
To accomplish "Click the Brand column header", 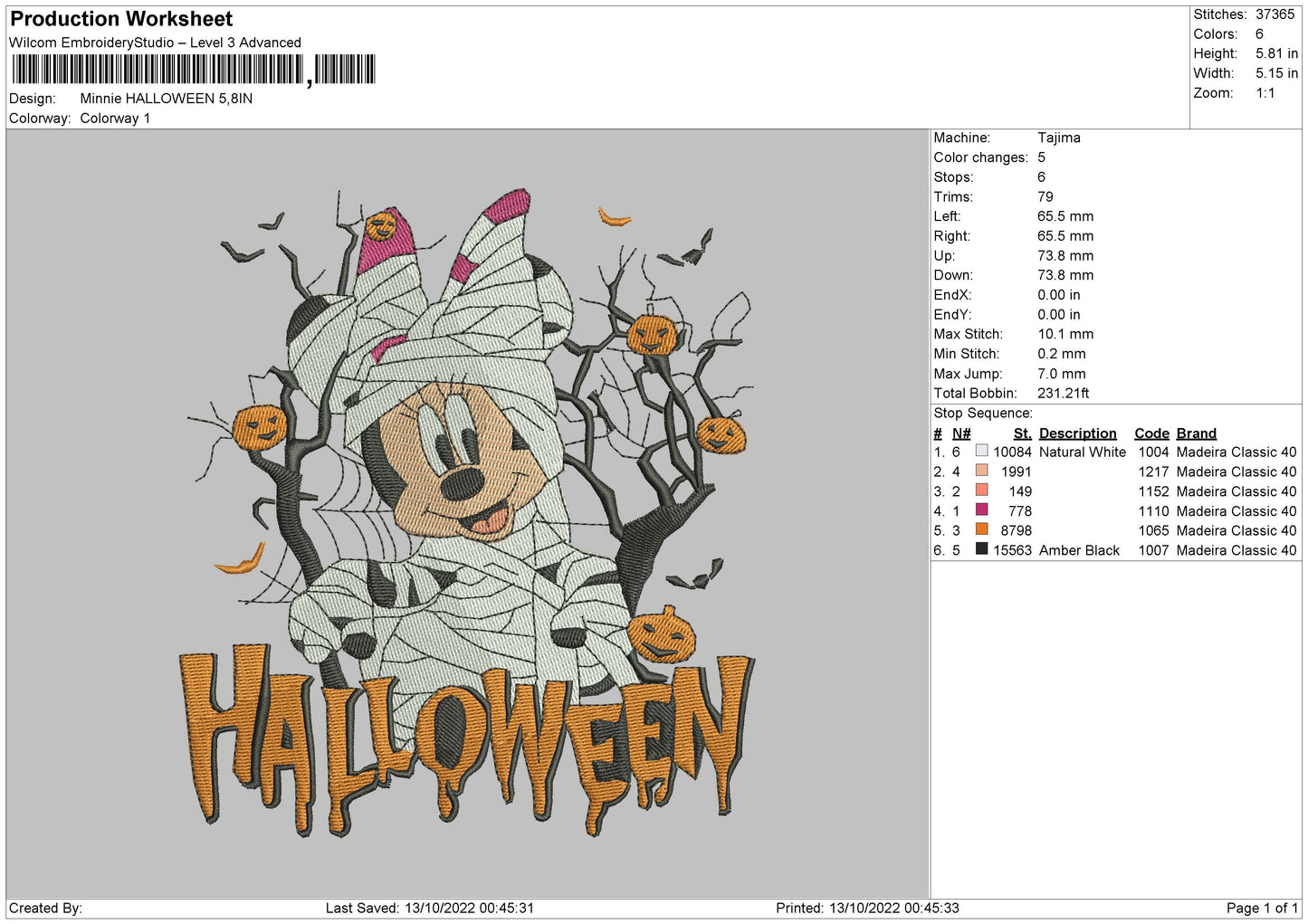I will click(x=1197, y=433).
